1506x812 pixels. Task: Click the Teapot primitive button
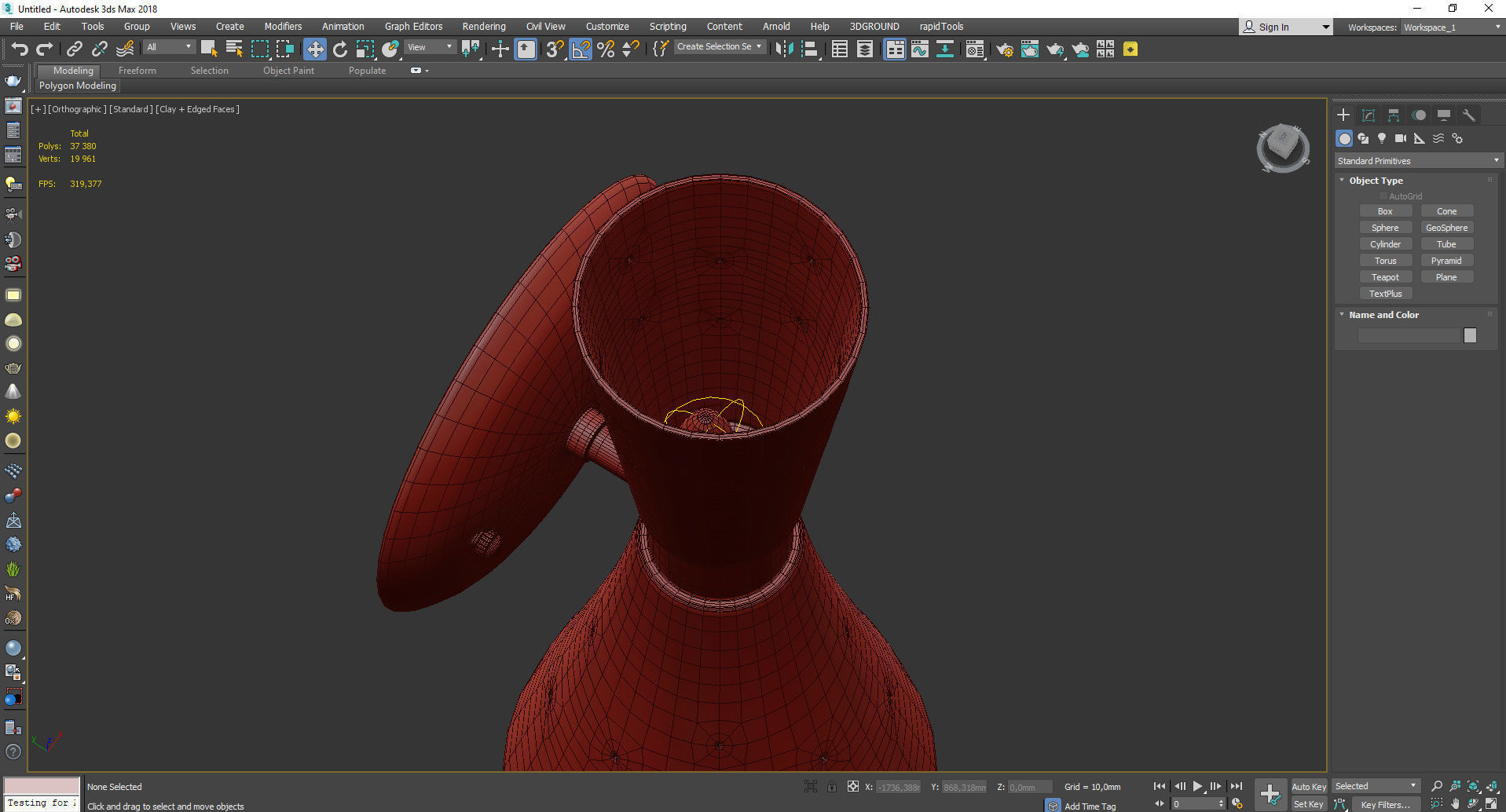tap(1385, 277)
